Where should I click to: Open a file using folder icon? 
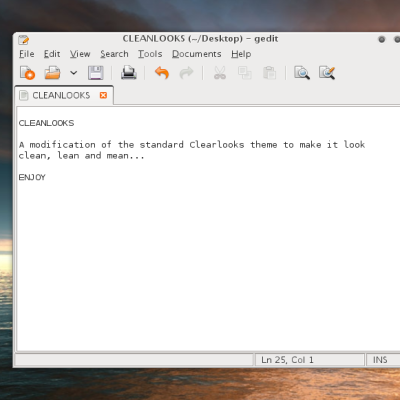point(52,73)
